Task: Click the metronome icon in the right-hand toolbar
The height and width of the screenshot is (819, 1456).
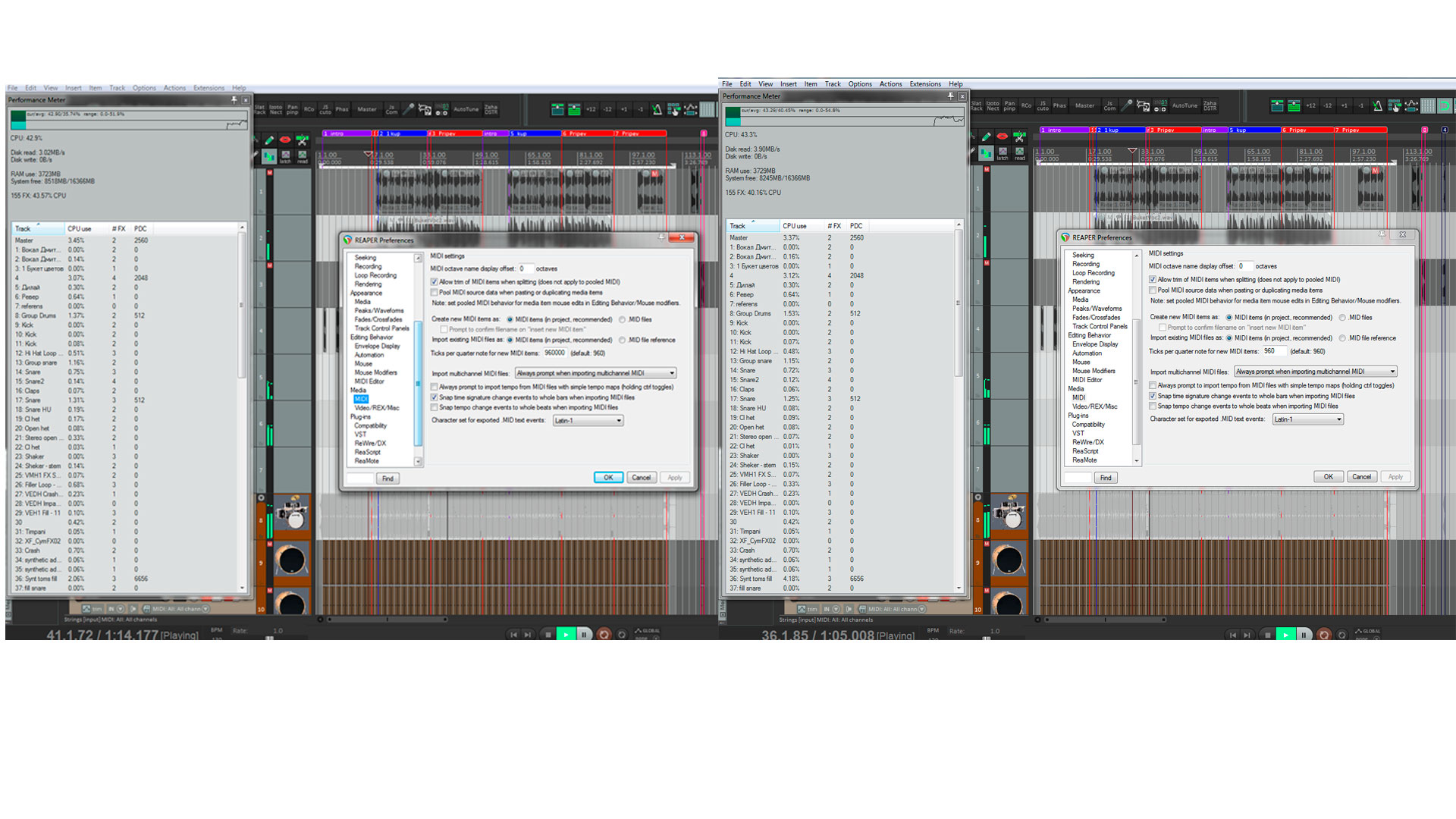Action: 1377,106
